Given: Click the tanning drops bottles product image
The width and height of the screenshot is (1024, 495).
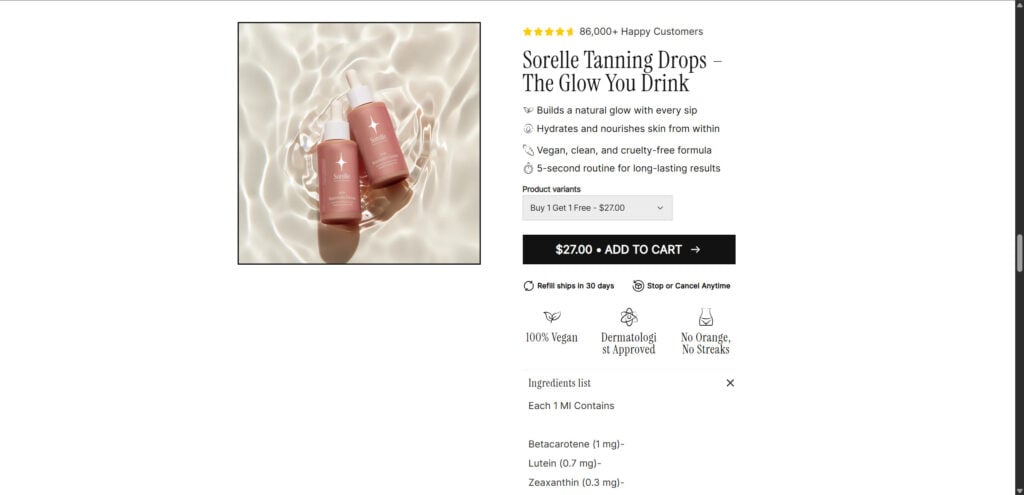Looking at the screenshot, I should pos(359,144).
